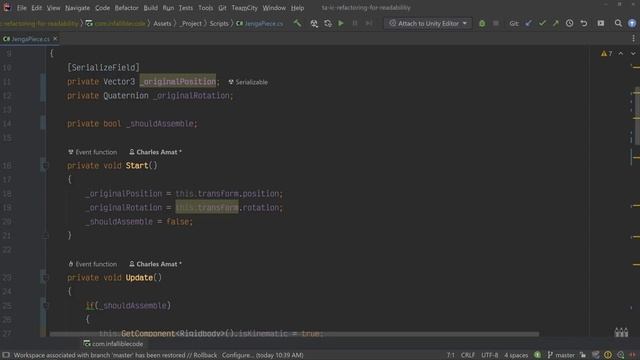This screenshot has height=360, width=640.
Task: Open the Help menu
Action: [x=297, y=8]
